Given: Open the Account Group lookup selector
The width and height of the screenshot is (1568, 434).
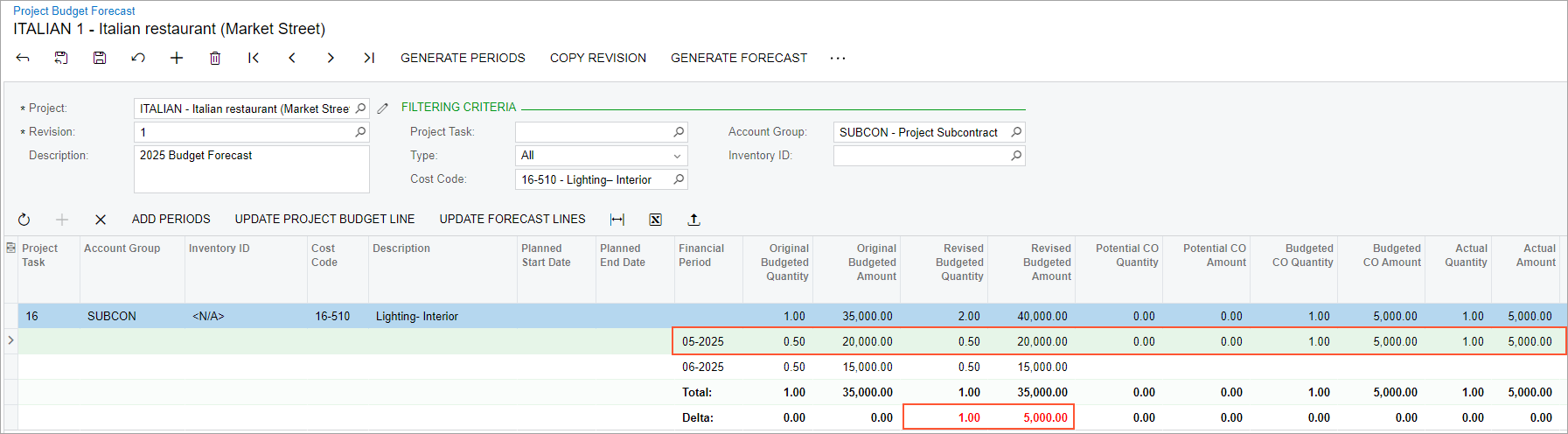Looking at the screenshot, I should click(1016, 132).
